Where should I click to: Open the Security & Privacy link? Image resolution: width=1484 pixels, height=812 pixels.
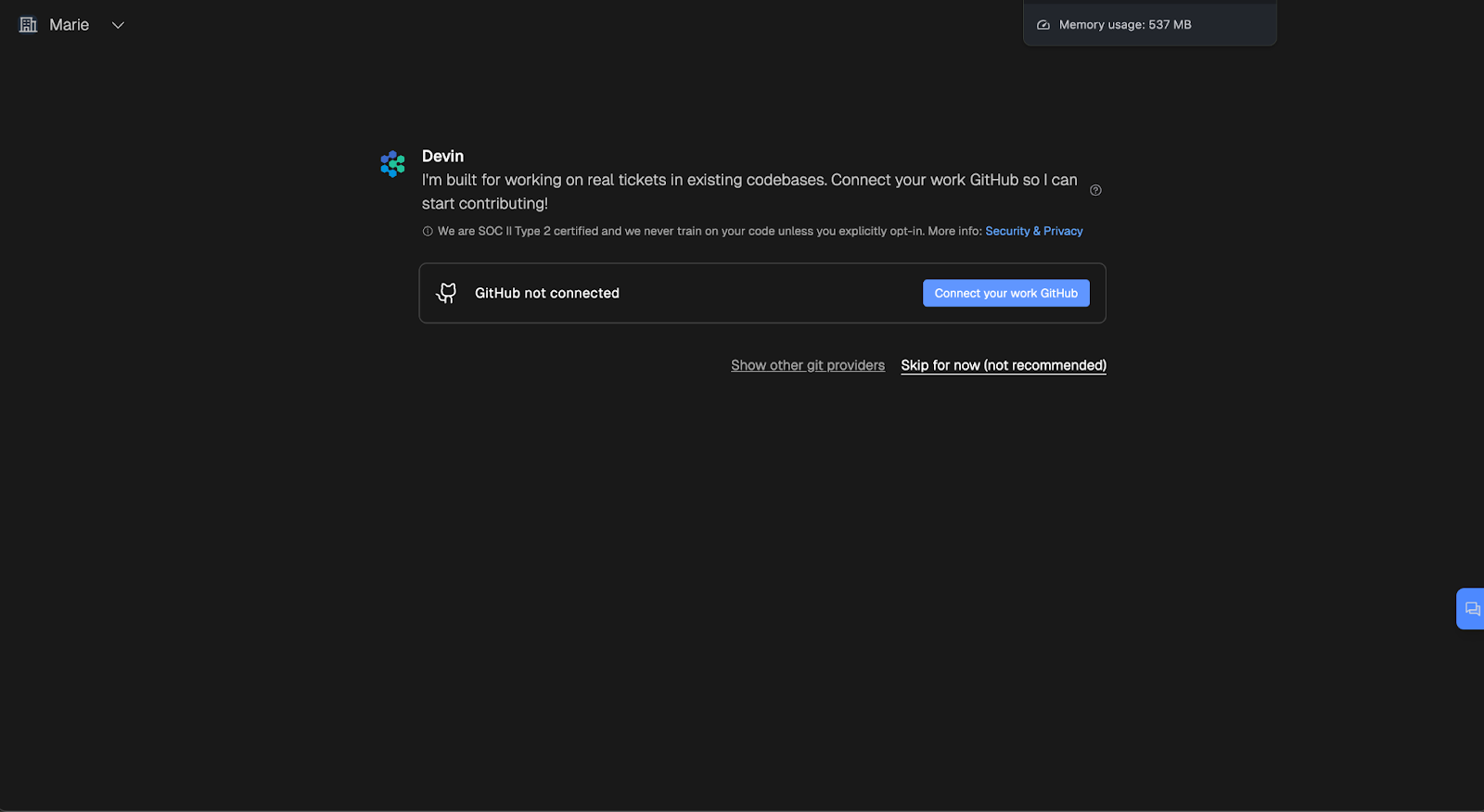click(1034, 231)
